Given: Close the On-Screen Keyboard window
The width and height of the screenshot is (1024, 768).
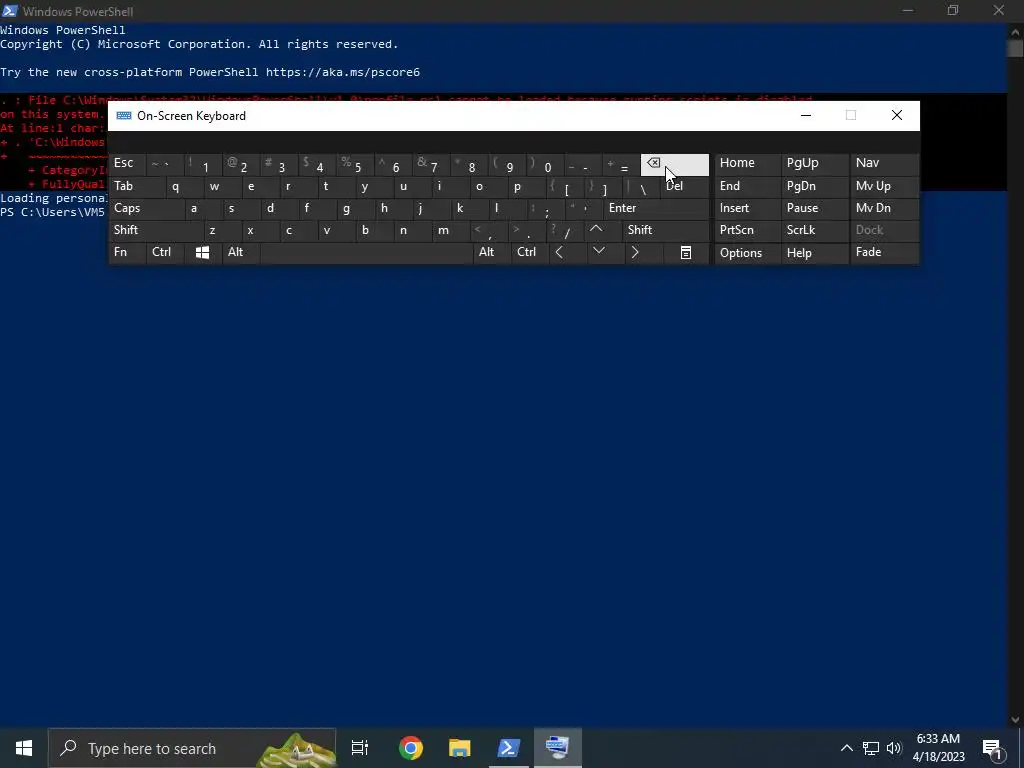Looking at the screenshot, I should (897, 116).
